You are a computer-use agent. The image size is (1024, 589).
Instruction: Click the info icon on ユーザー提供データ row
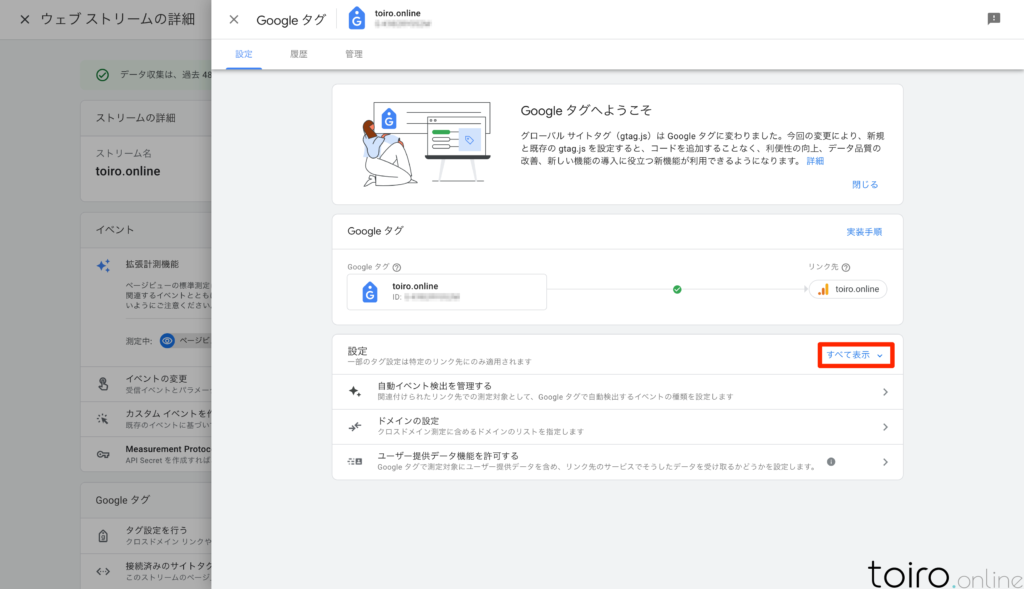pyautogui.click(x=831, y=462)
